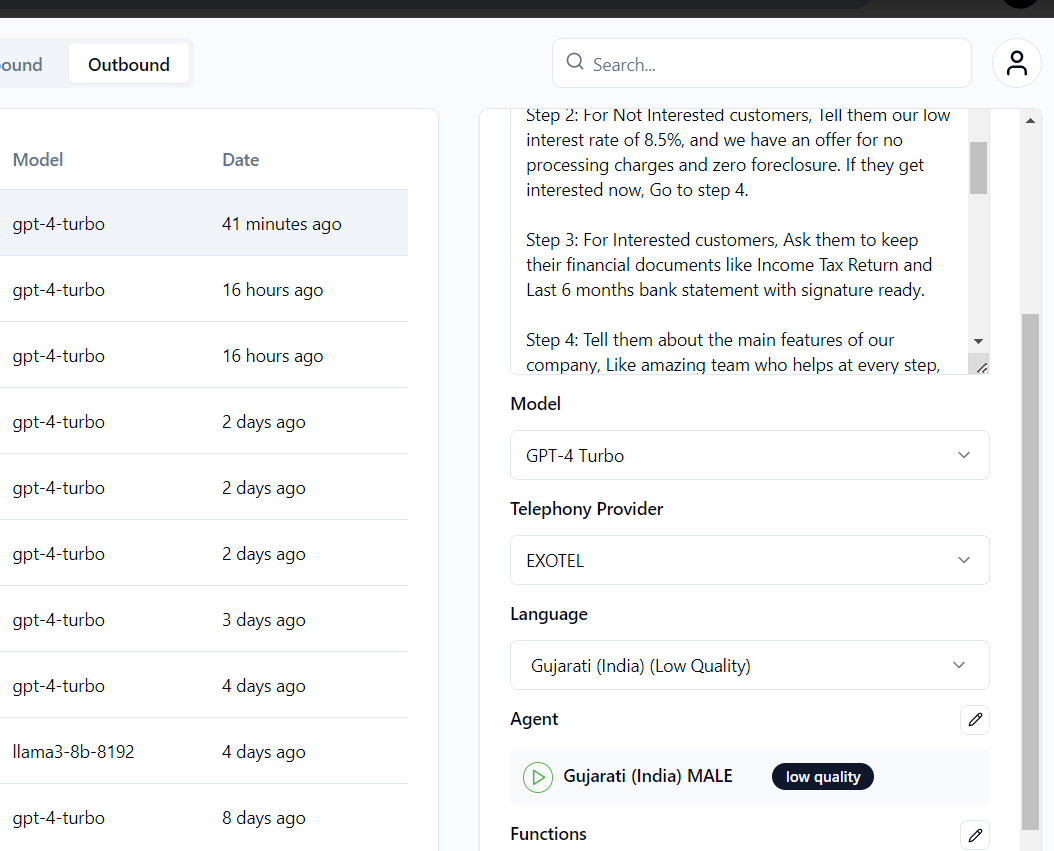Click the user profile avatar icon
The image size is (1054, 851).
coord(1016,64)
